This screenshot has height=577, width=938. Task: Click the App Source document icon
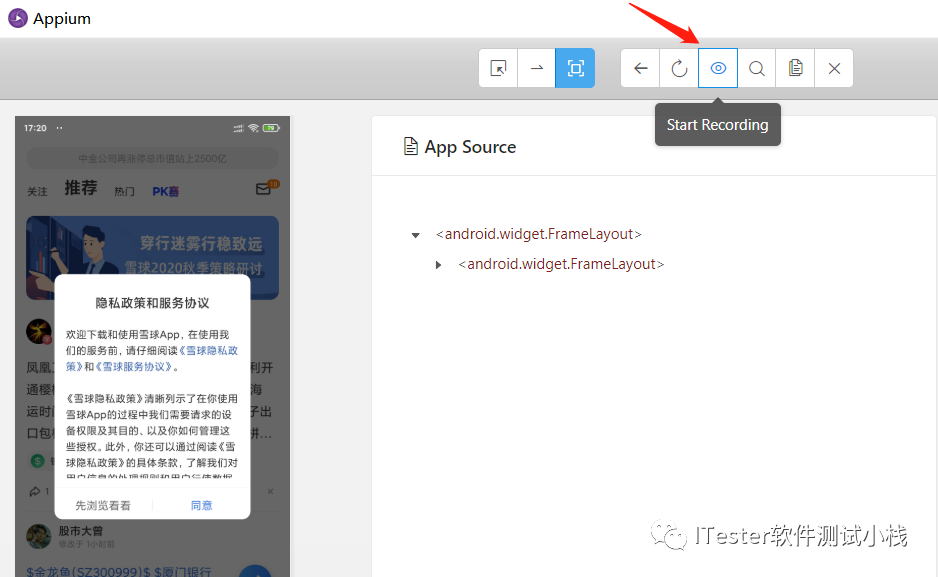tap(410, 146)
